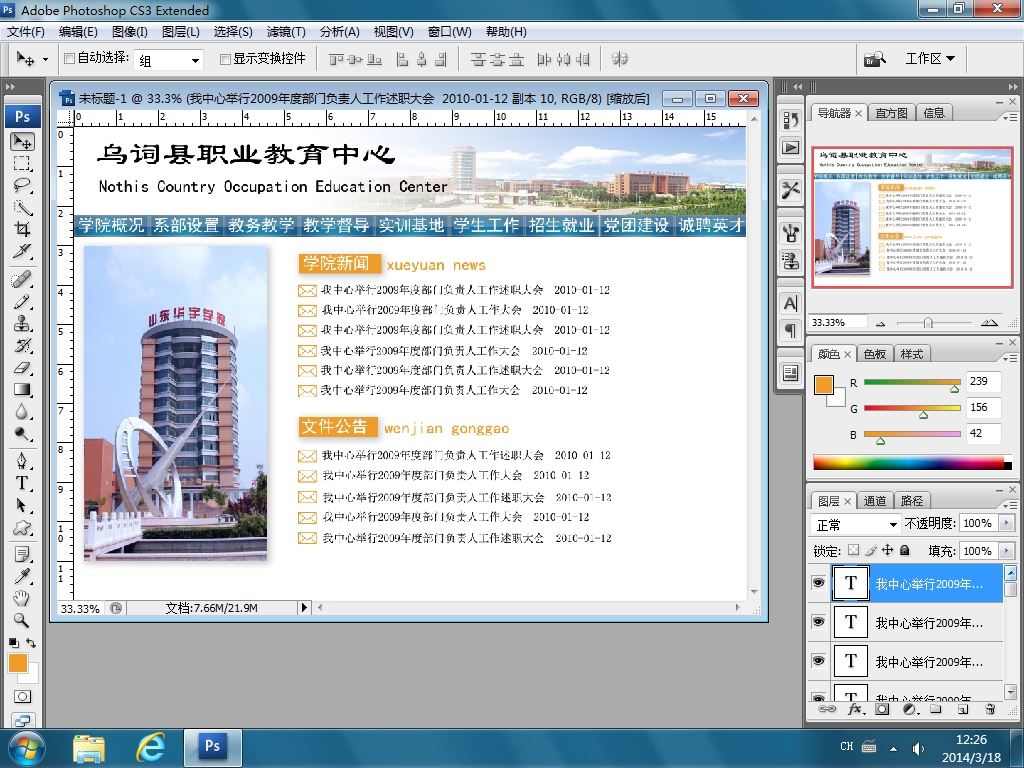Select the Healing Brush tool
Viewport: 1024px width, 768px height.
22,280
